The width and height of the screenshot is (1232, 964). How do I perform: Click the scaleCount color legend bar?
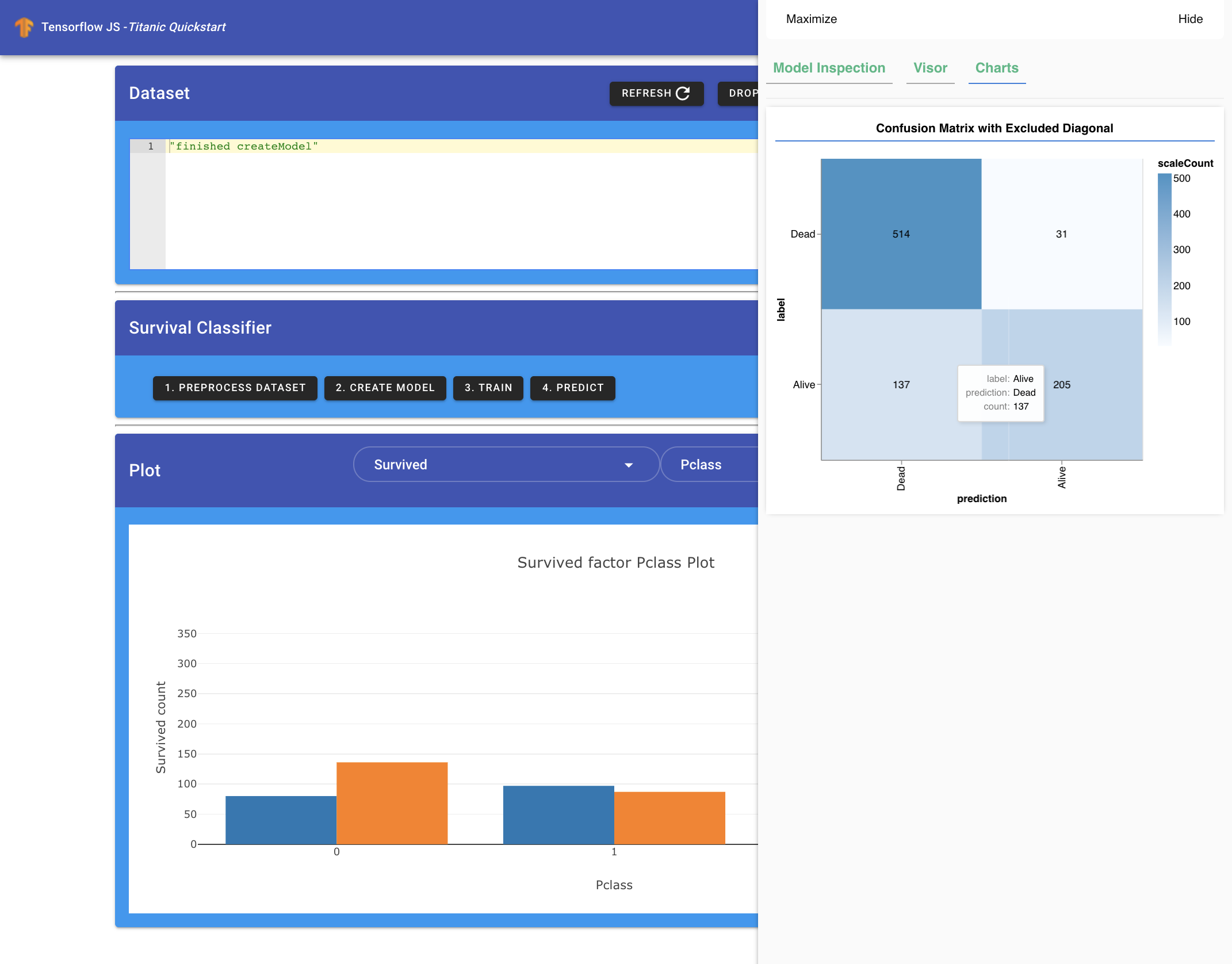[x=1164, y=259]
